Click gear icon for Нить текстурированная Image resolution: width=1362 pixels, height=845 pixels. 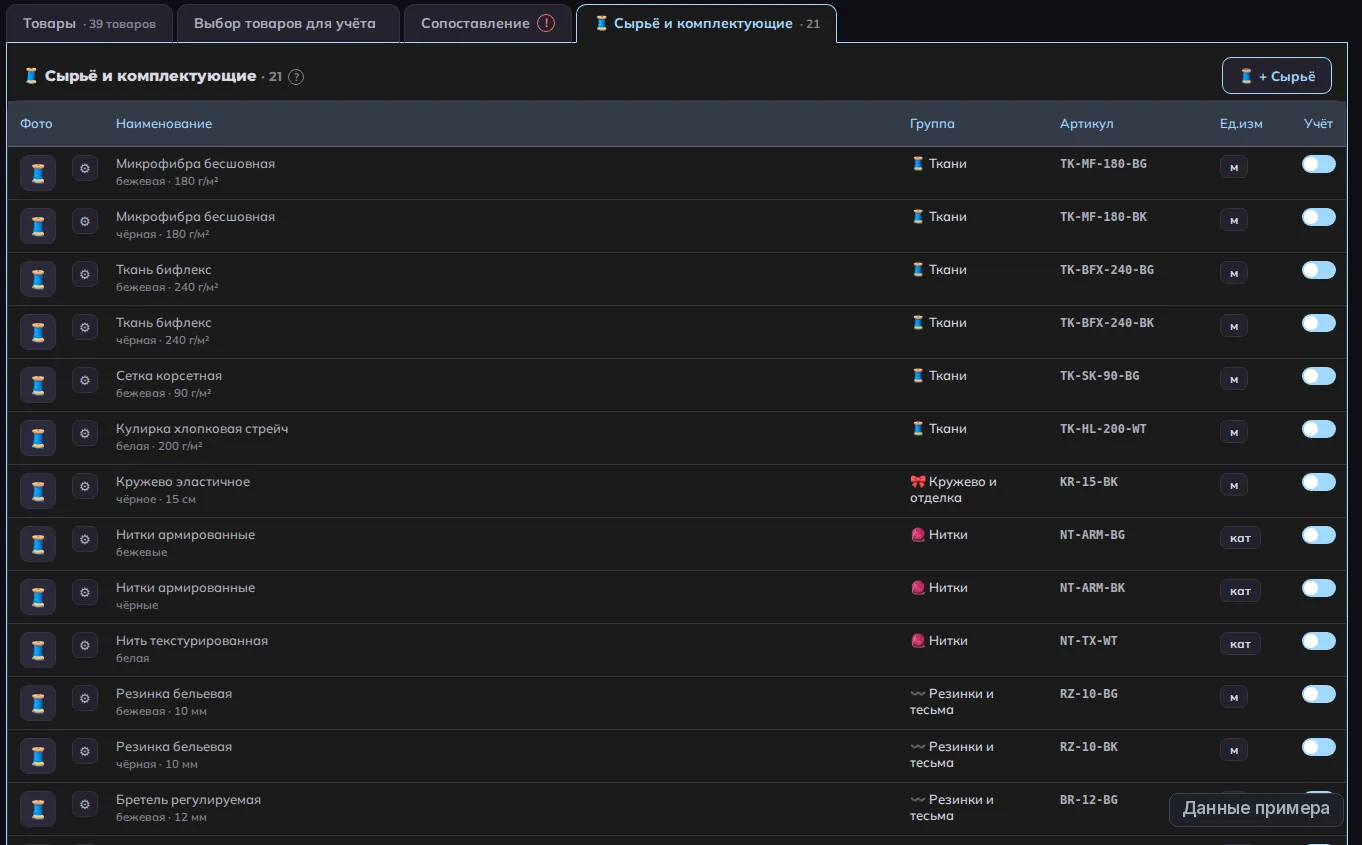pos(85,645)
